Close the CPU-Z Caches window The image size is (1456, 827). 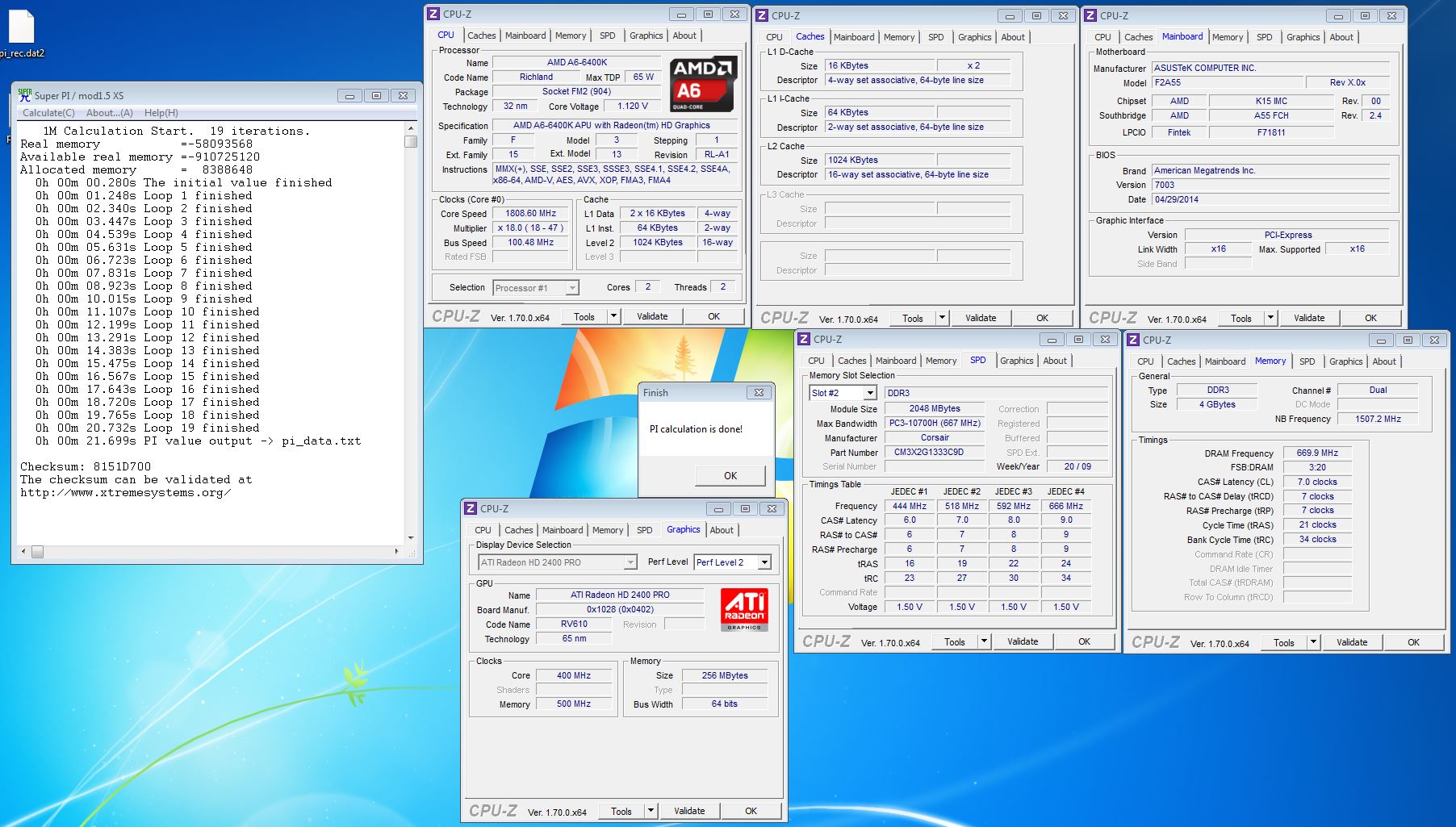point(1063,15)
